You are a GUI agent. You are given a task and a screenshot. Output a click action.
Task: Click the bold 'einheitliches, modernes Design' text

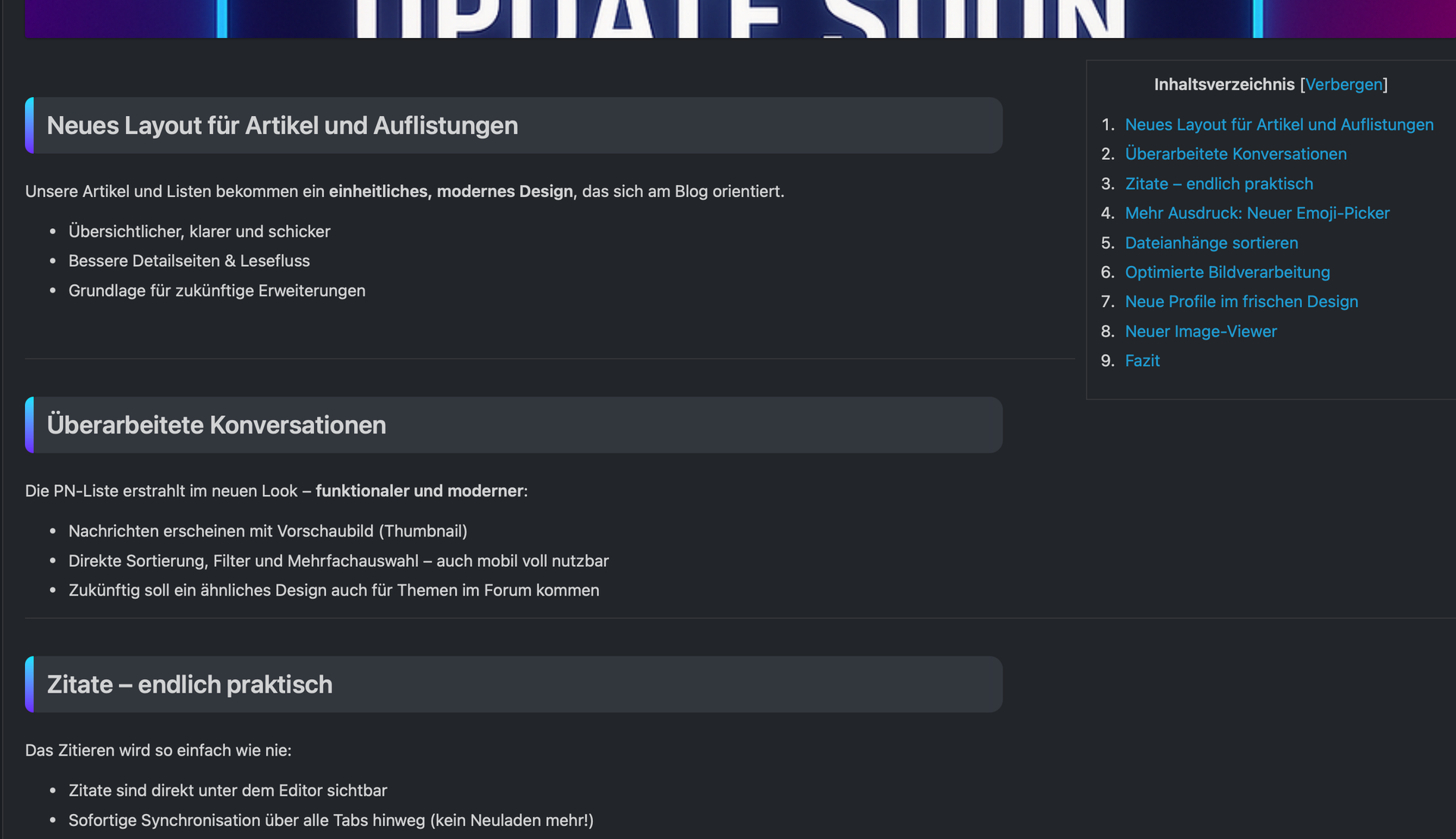coord(450,191)
